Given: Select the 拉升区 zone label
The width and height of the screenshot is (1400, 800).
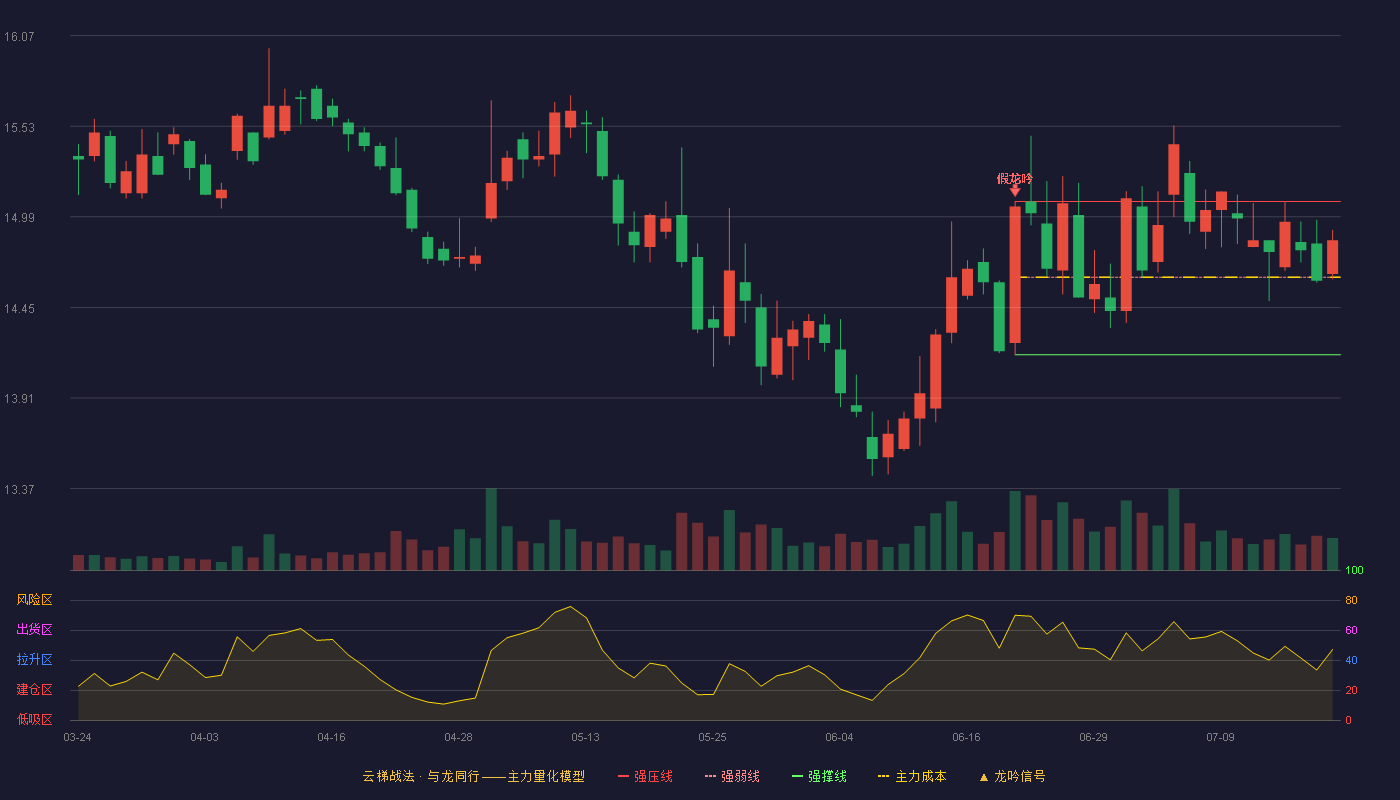Looking at the screenshot, I should [34, 660].
